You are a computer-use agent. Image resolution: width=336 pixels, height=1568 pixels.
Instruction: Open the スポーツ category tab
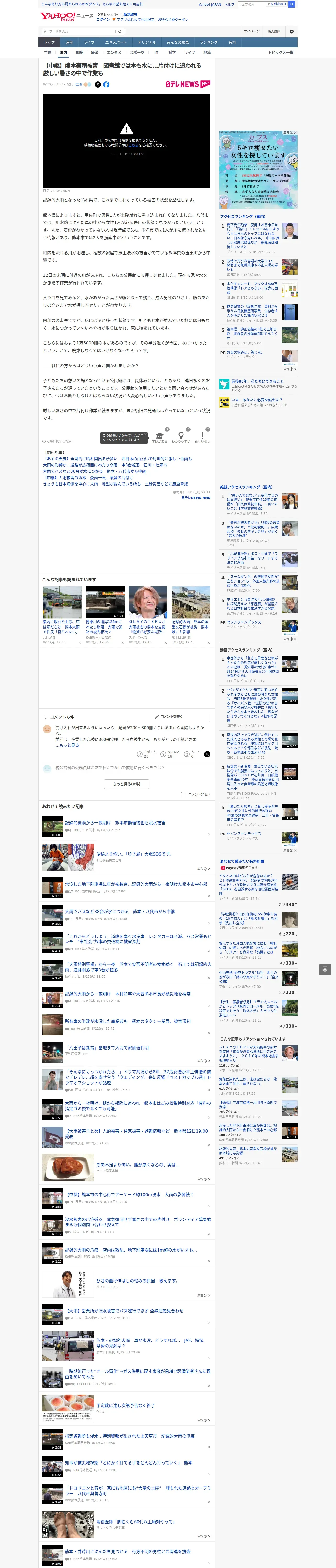click(x=137, y=52)
